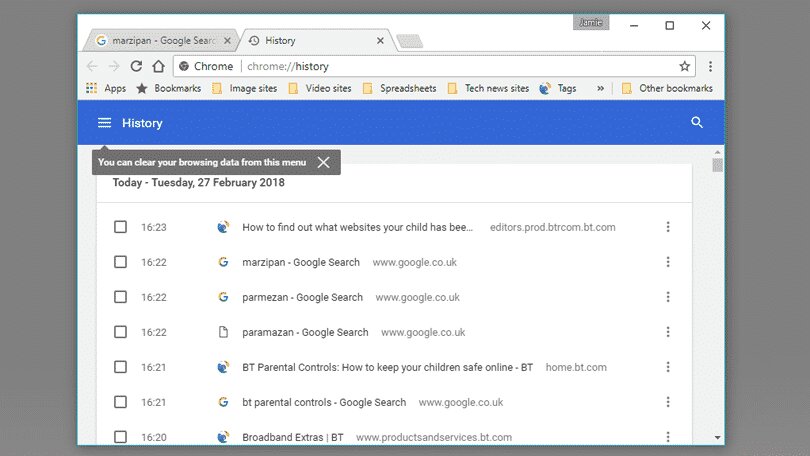Tick the BT Parental Controls checkbox
The image size is (810, 456).
120,367
